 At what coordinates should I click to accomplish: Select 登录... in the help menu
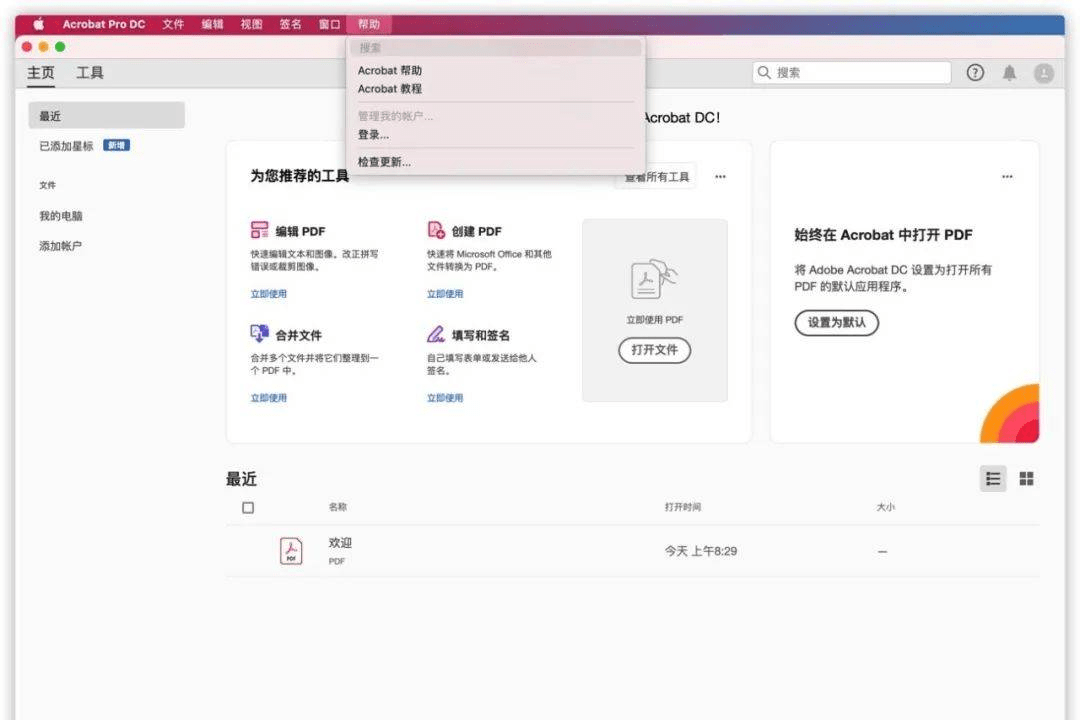click(373, 135)
